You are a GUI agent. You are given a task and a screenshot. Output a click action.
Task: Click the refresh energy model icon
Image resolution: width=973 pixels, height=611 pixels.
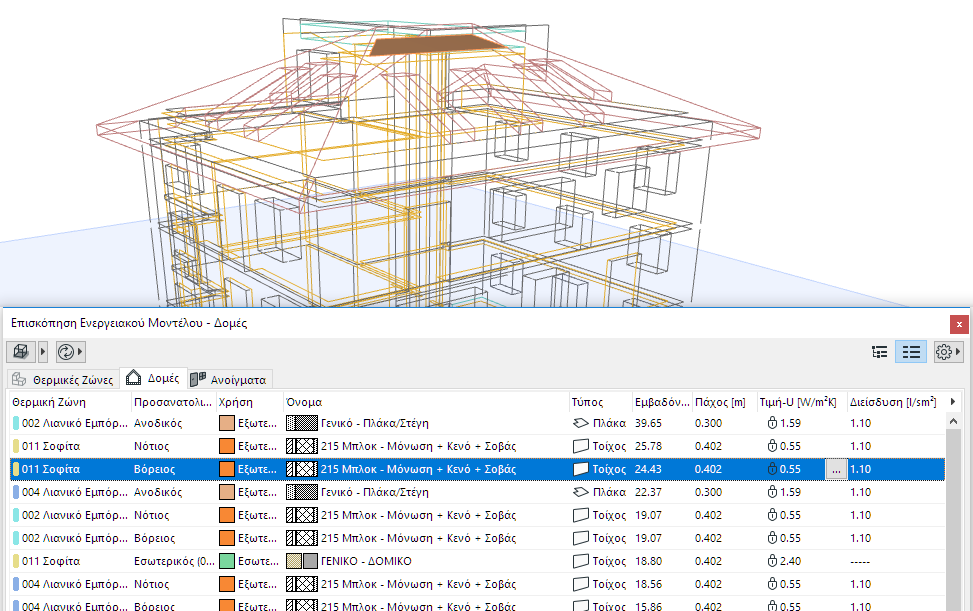(x=66, y=352)
